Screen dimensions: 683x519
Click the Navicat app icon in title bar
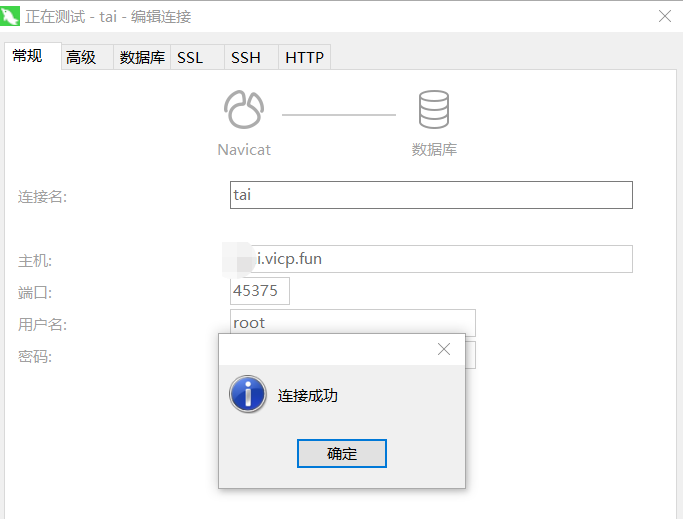click(x=10, y=17)
